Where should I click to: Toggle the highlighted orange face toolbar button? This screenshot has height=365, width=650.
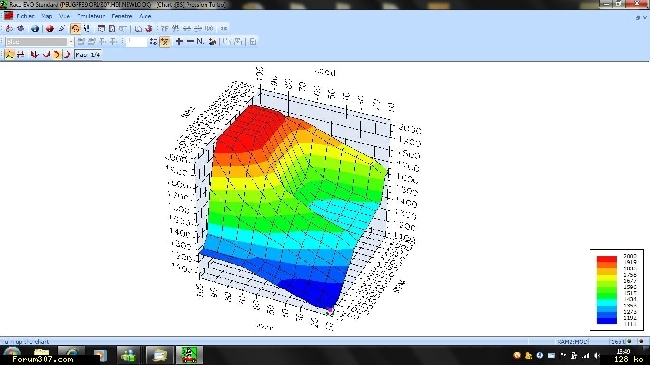(75, 29)
